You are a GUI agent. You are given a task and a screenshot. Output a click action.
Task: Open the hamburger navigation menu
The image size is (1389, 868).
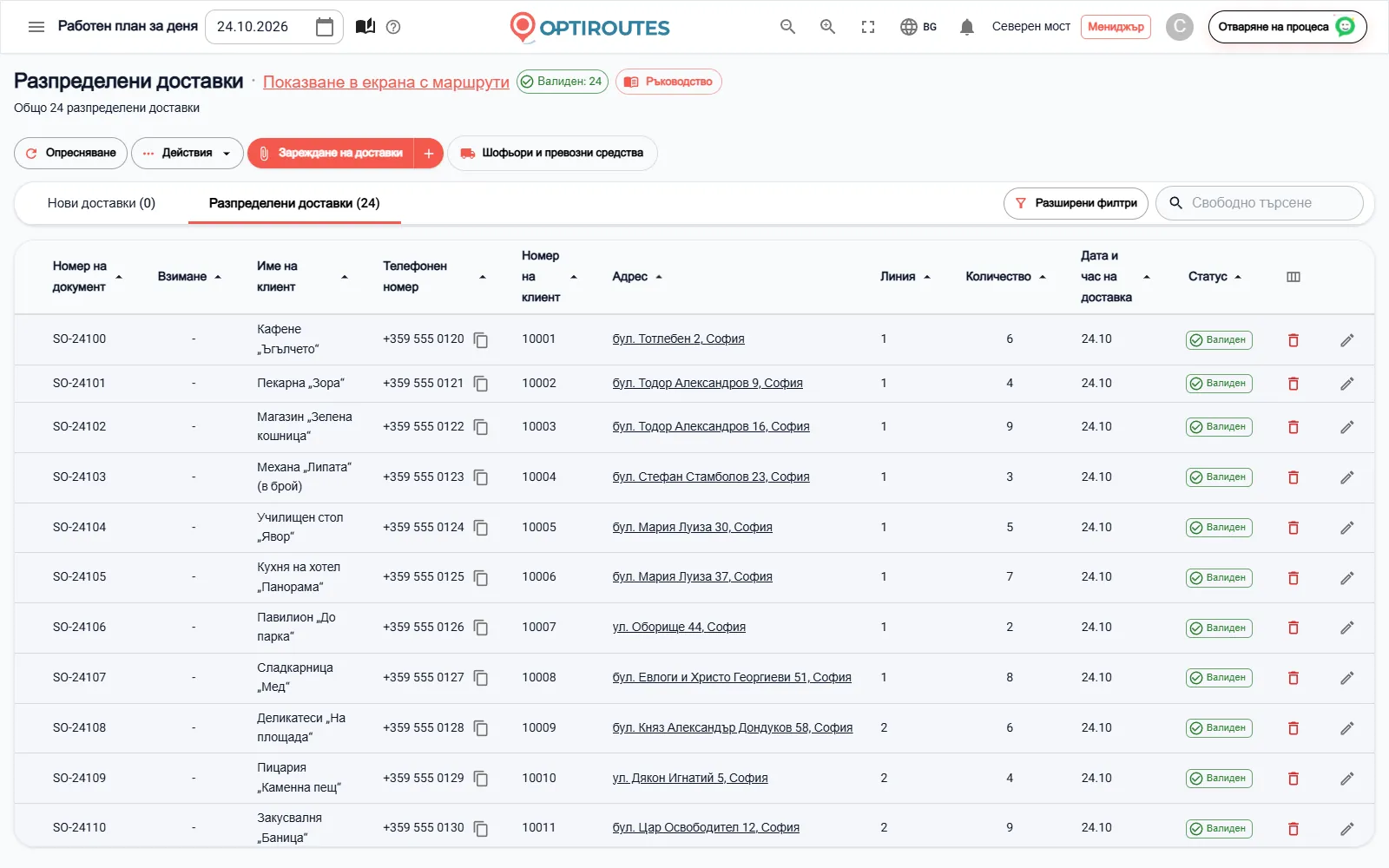click(36, 27)
